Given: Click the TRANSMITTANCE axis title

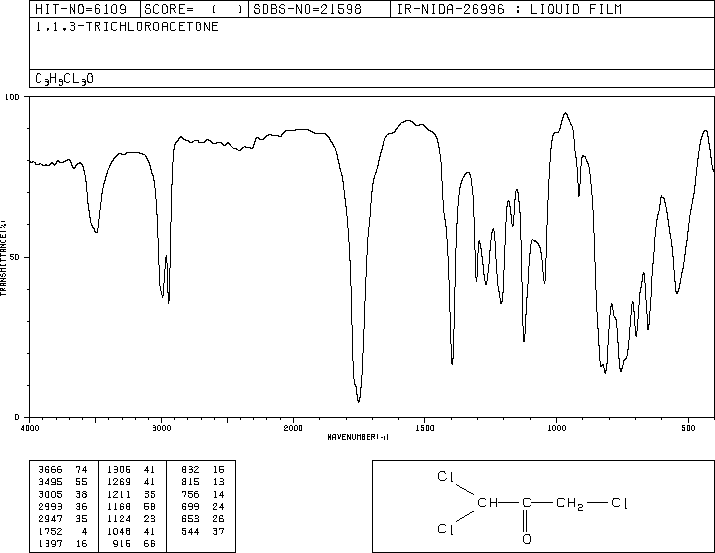Looking at the screenshot, I should tap(3, 258).
